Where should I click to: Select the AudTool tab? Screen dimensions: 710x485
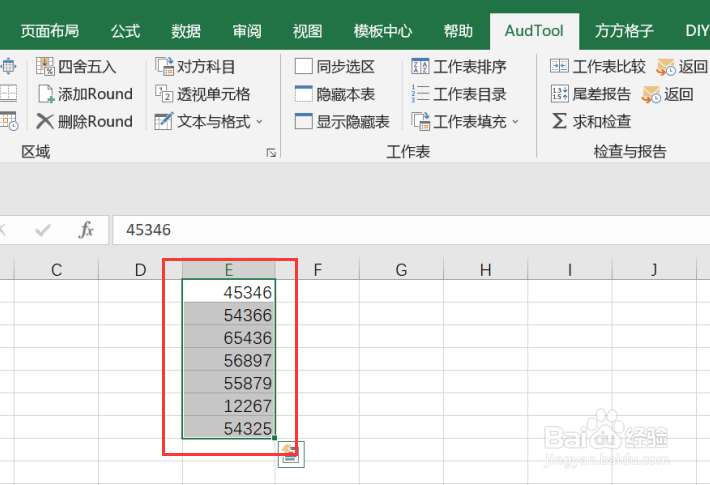(x=534, y=31)
